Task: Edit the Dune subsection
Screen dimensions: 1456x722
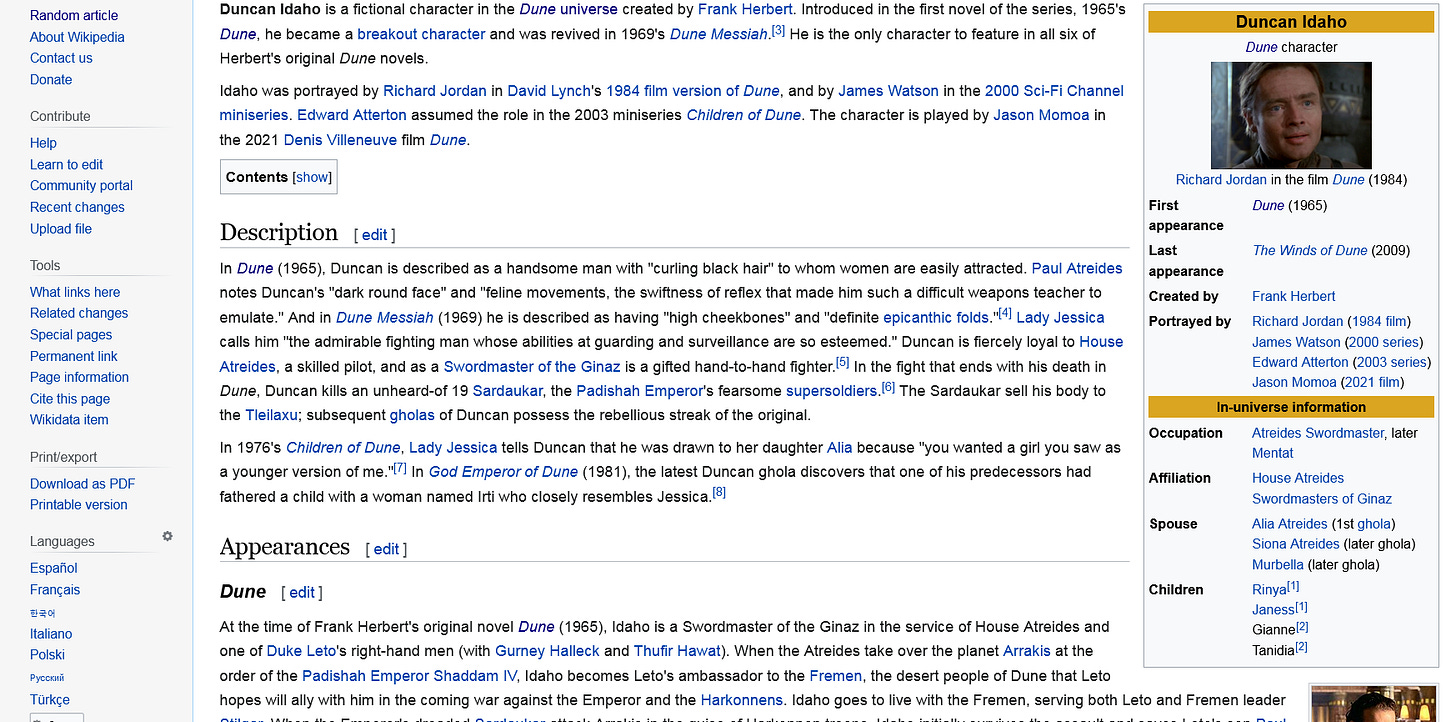Action: [x=302, y=593]
